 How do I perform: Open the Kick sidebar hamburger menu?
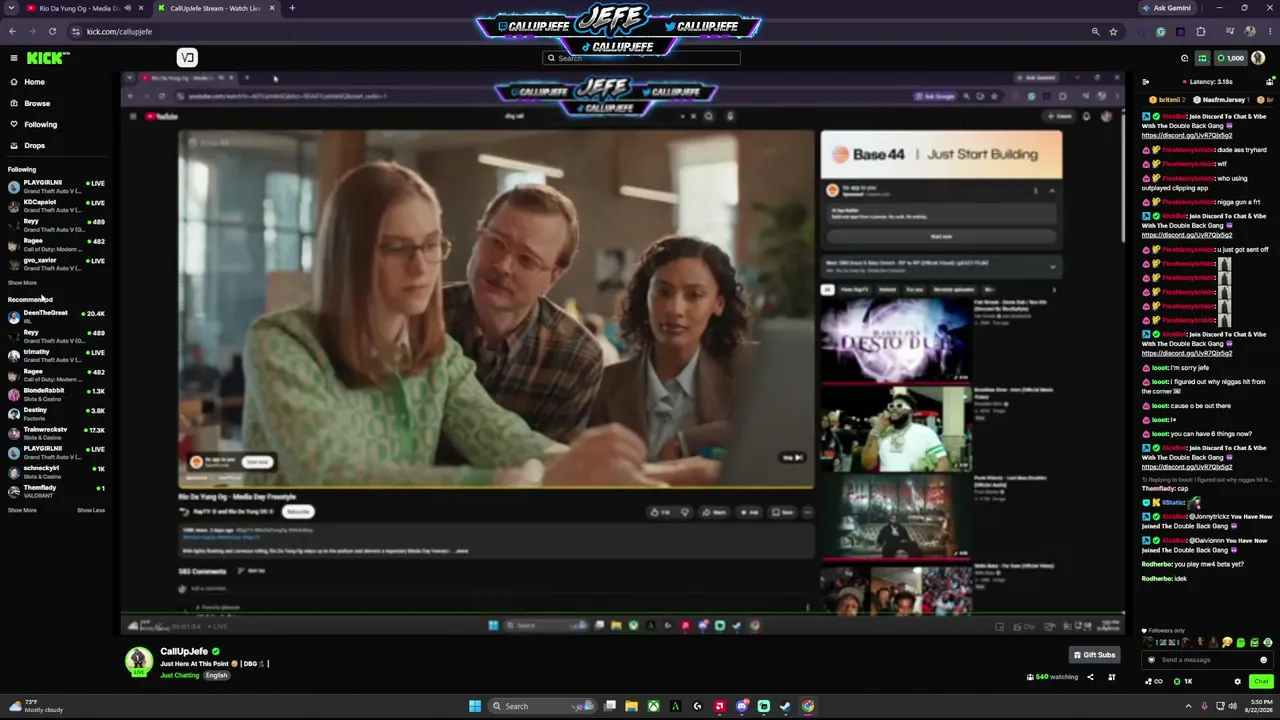12,58
